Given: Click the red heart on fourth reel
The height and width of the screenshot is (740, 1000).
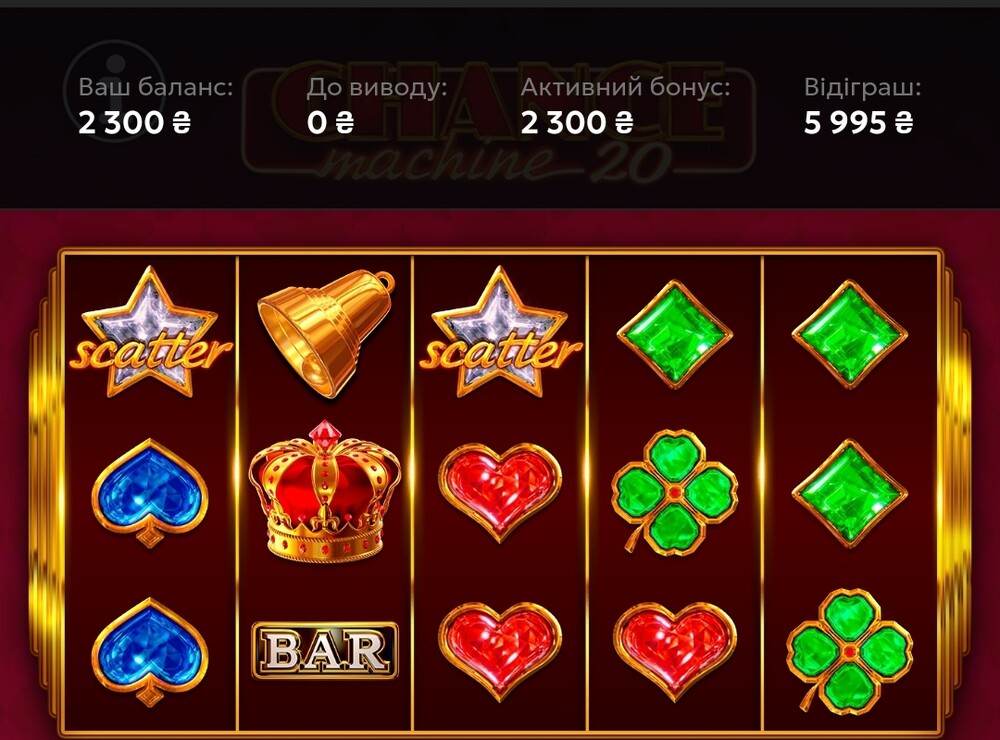Looking at the screenshot, I should (675, 650).
